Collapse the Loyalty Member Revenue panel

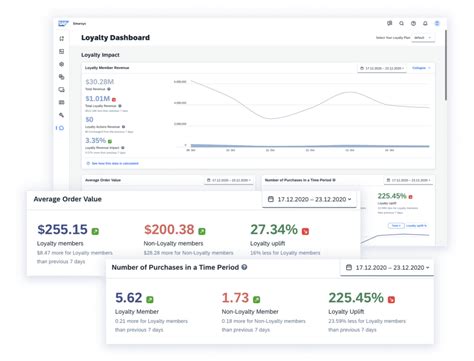421,68
